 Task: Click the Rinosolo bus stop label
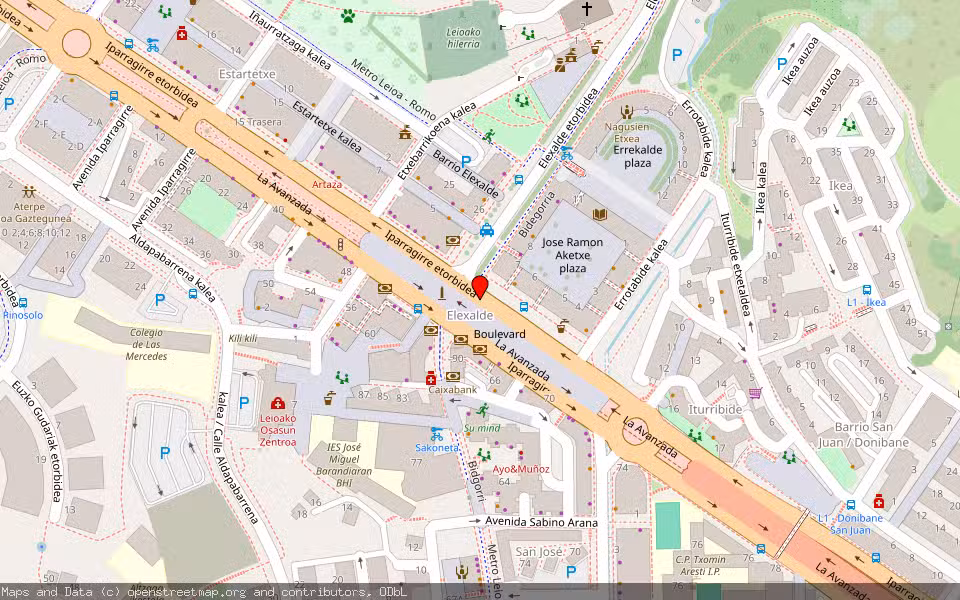tap(23, 315)
